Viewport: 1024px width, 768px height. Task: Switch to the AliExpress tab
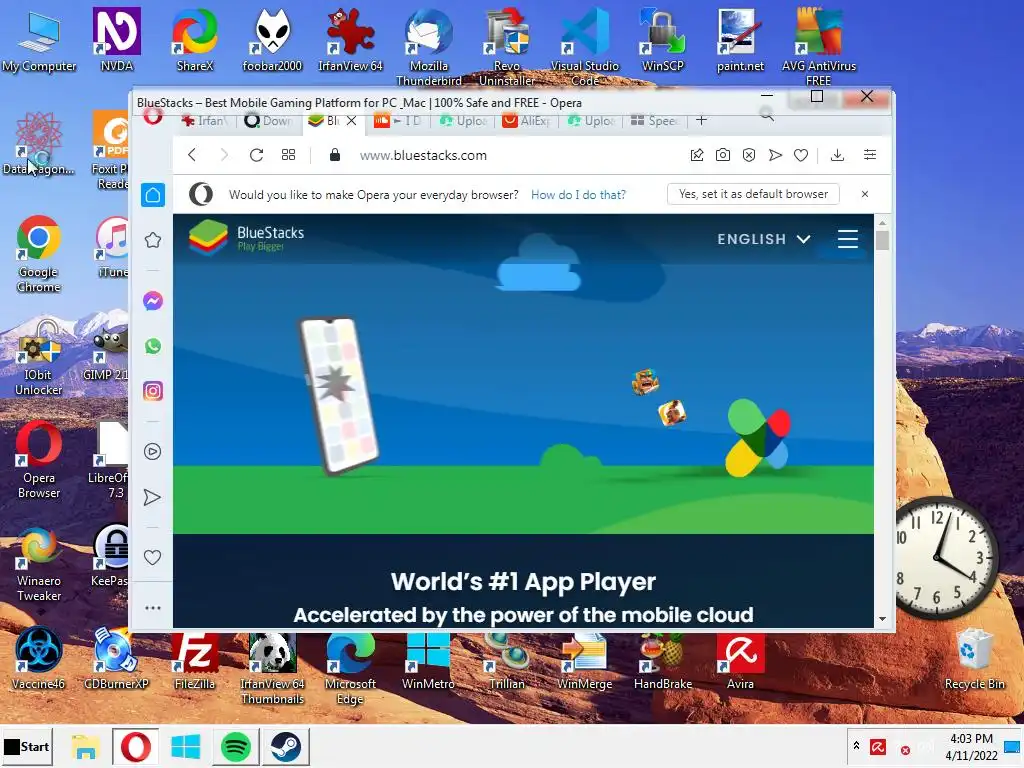tap(526, 121)
